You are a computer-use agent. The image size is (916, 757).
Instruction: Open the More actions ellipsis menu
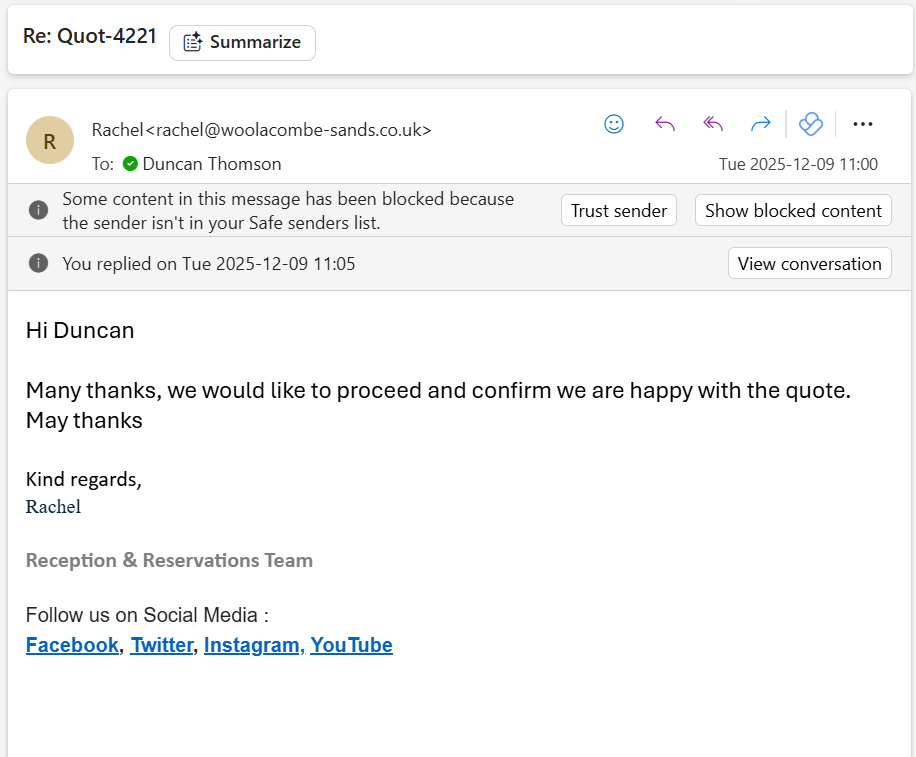tap(863, 124)
